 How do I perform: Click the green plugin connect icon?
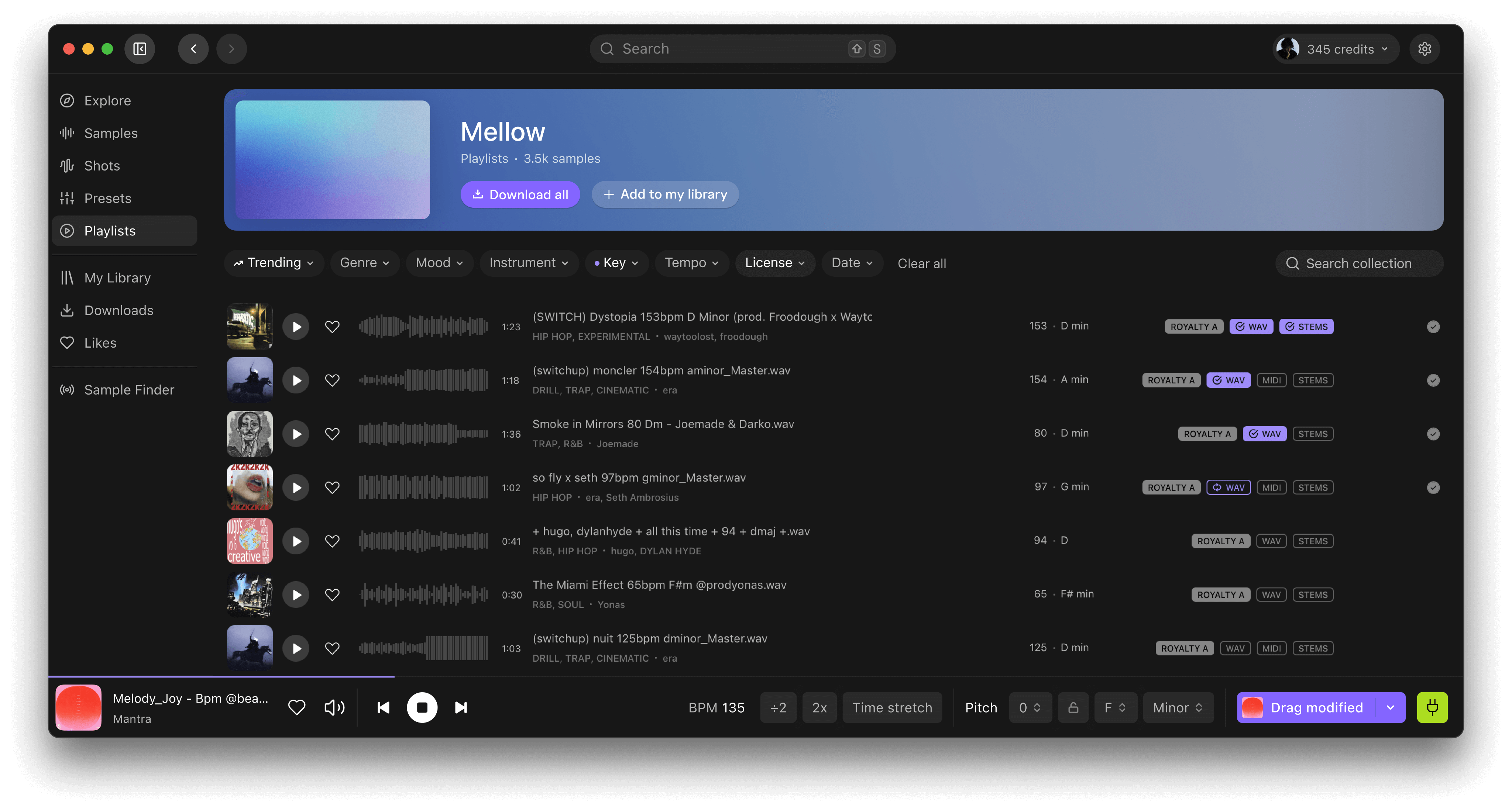pos(1432,707)
